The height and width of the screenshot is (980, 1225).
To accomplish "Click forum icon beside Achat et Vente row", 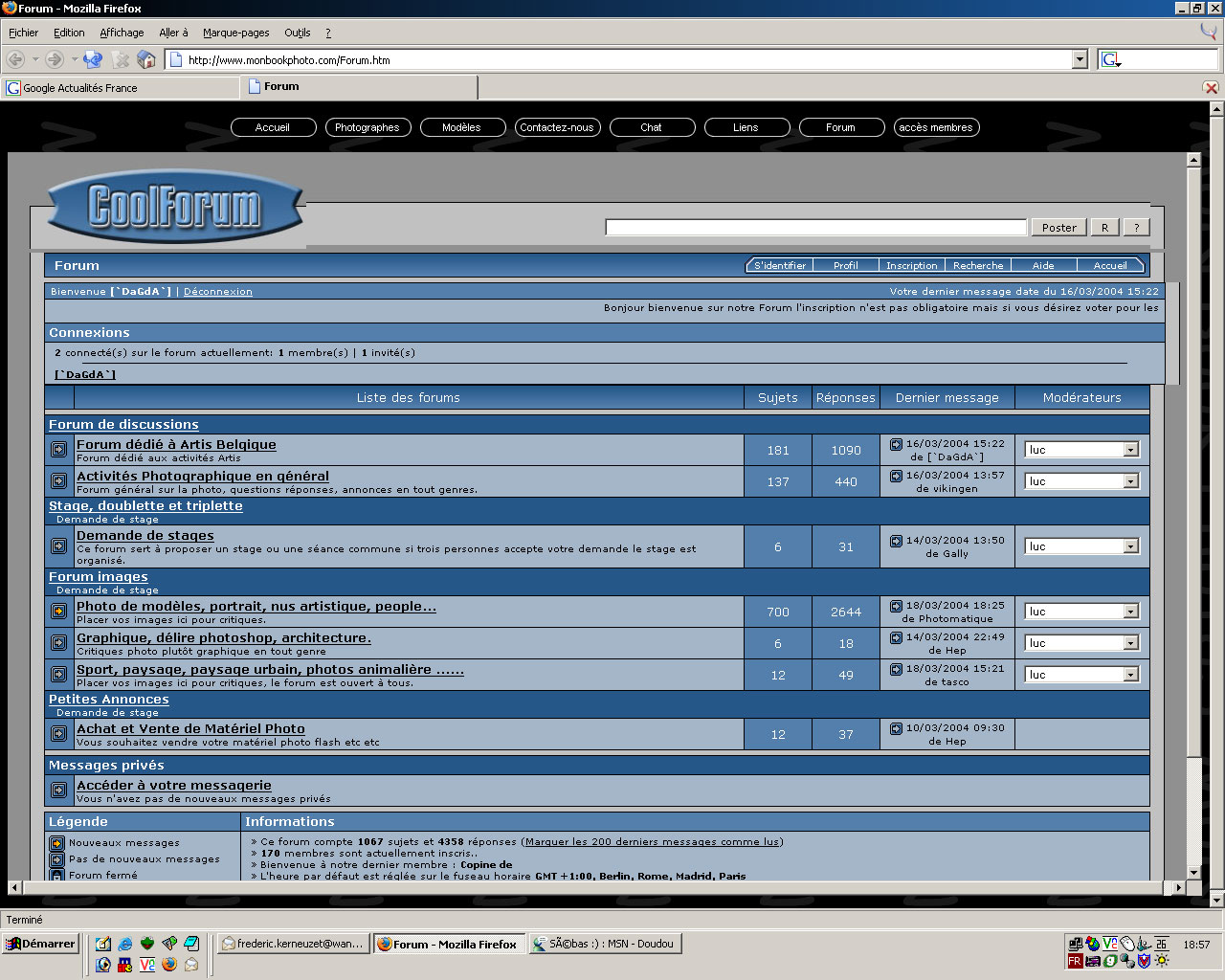I will click(x=58, y=733).
